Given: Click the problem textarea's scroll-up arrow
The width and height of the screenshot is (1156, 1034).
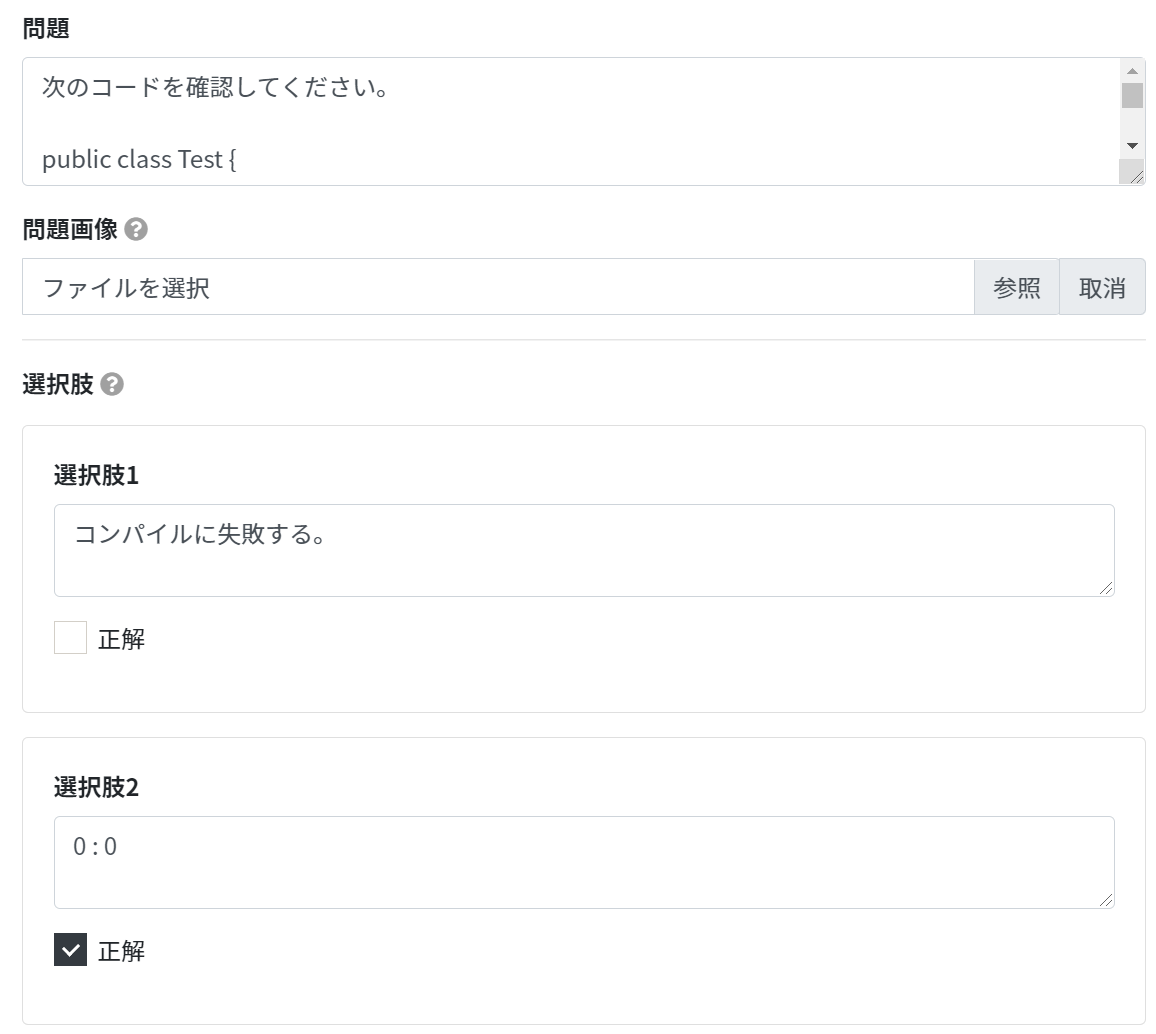Looking at the screenshot, I should click(1132, 71).
